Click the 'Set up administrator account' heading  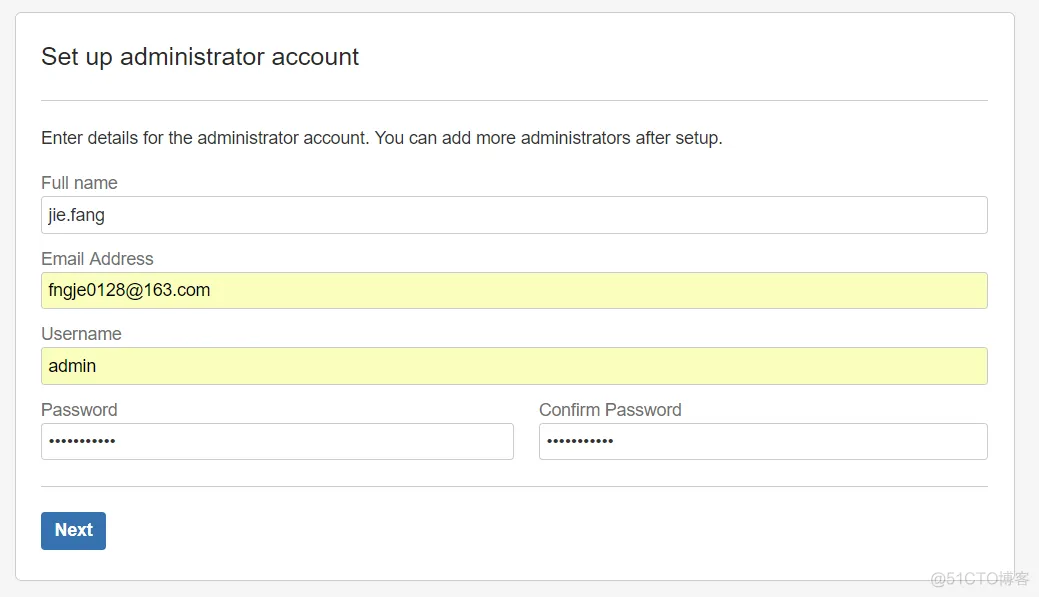200,57
